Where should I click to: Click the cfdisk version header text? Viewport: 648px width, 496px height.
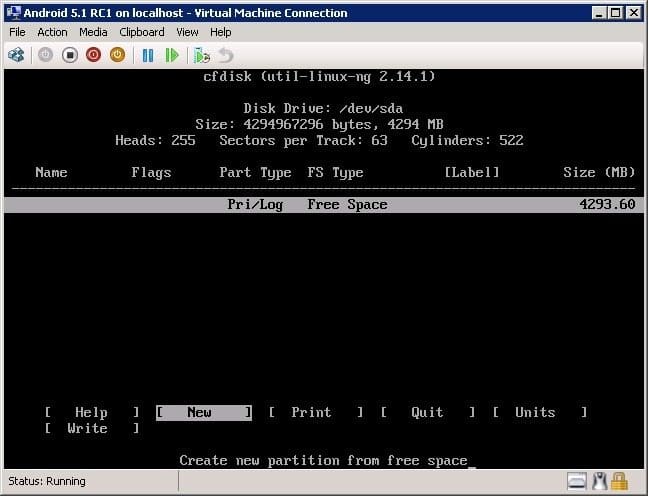[319, 76]
